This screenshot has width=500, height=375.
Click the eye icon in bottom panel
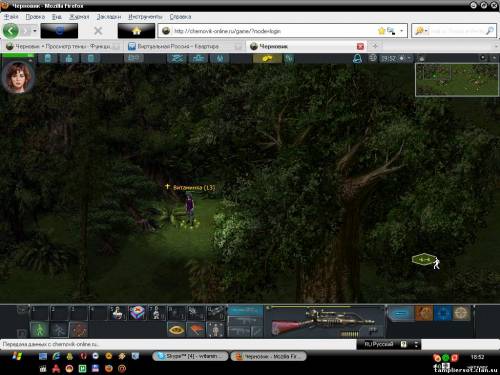coord(177,330)
